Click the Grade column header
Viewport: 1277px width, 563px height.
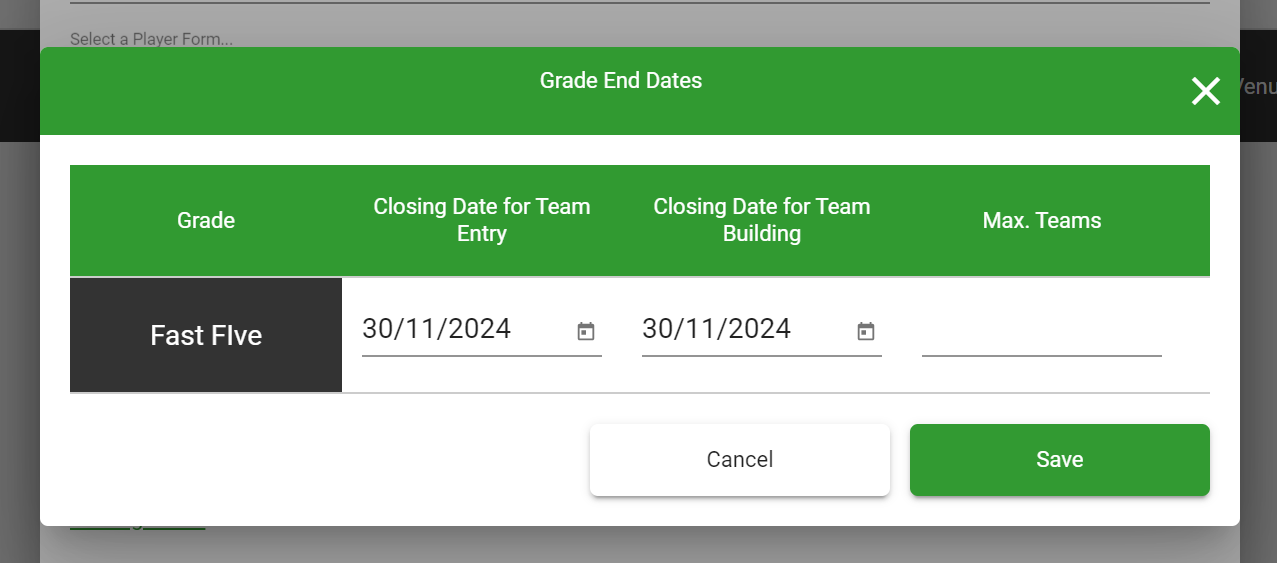pos(206,220)
